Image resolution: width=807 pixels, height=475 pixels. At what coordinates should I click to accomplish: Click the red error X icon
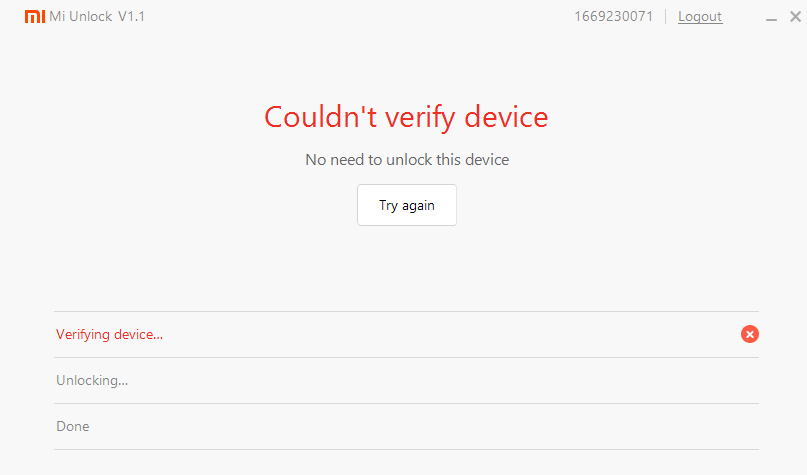(x=750, y=334)
